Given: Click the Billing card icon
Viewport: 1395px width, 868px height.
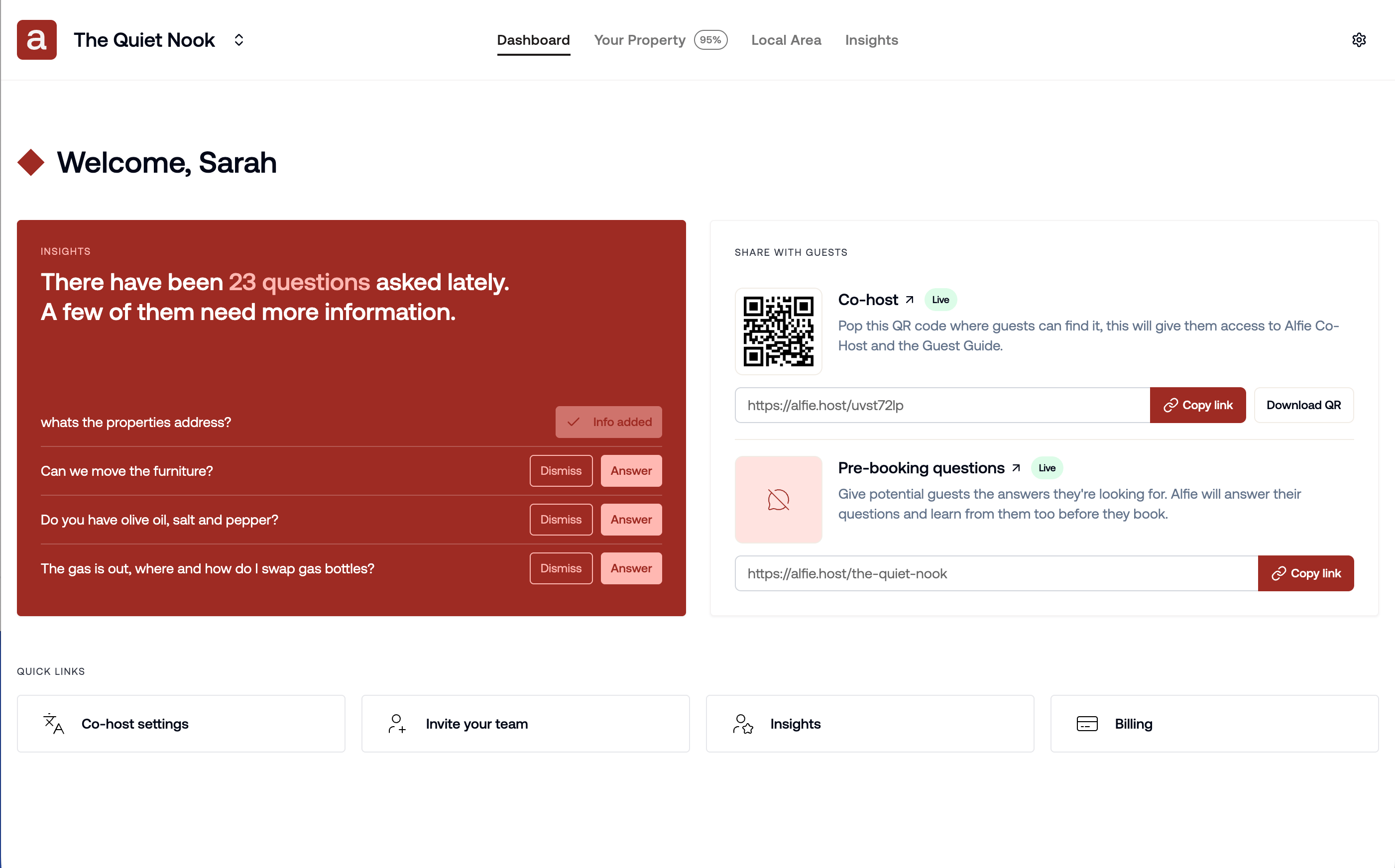Looking at the screenshot, I should pos(1087,724).
